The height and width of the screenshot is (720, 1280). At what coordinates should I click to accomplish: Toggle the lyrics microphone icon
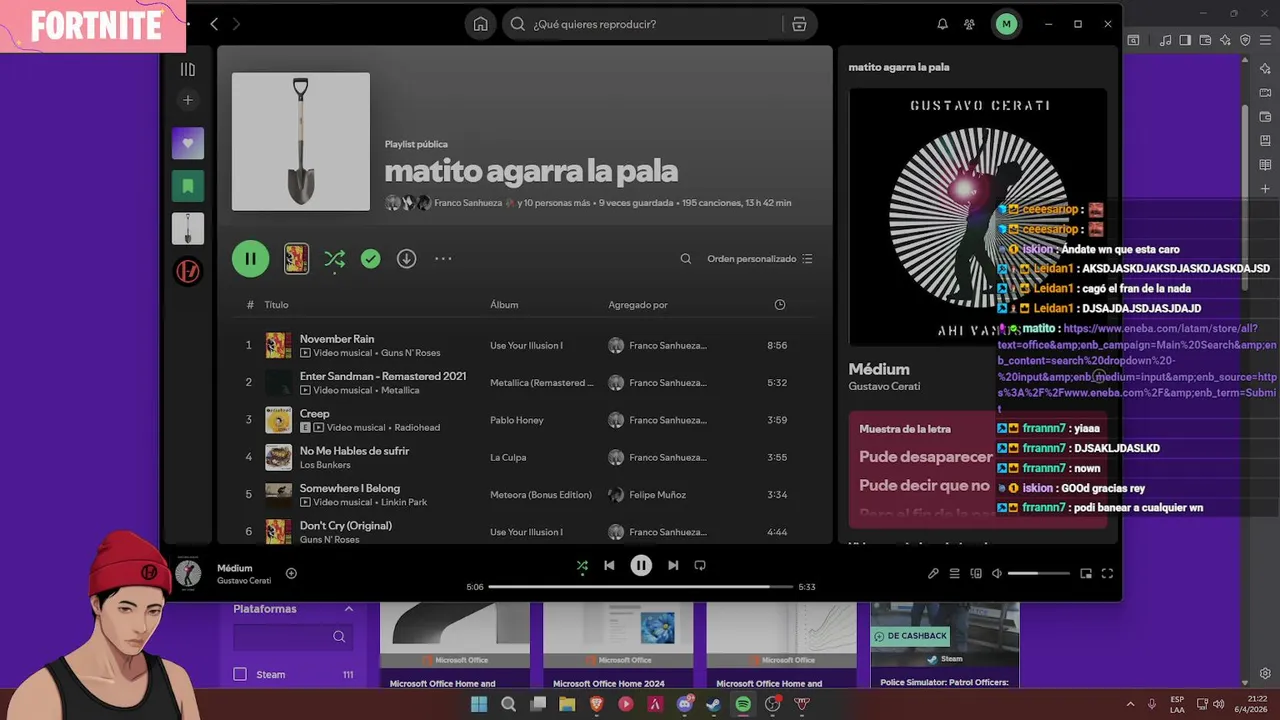[933, 574]
